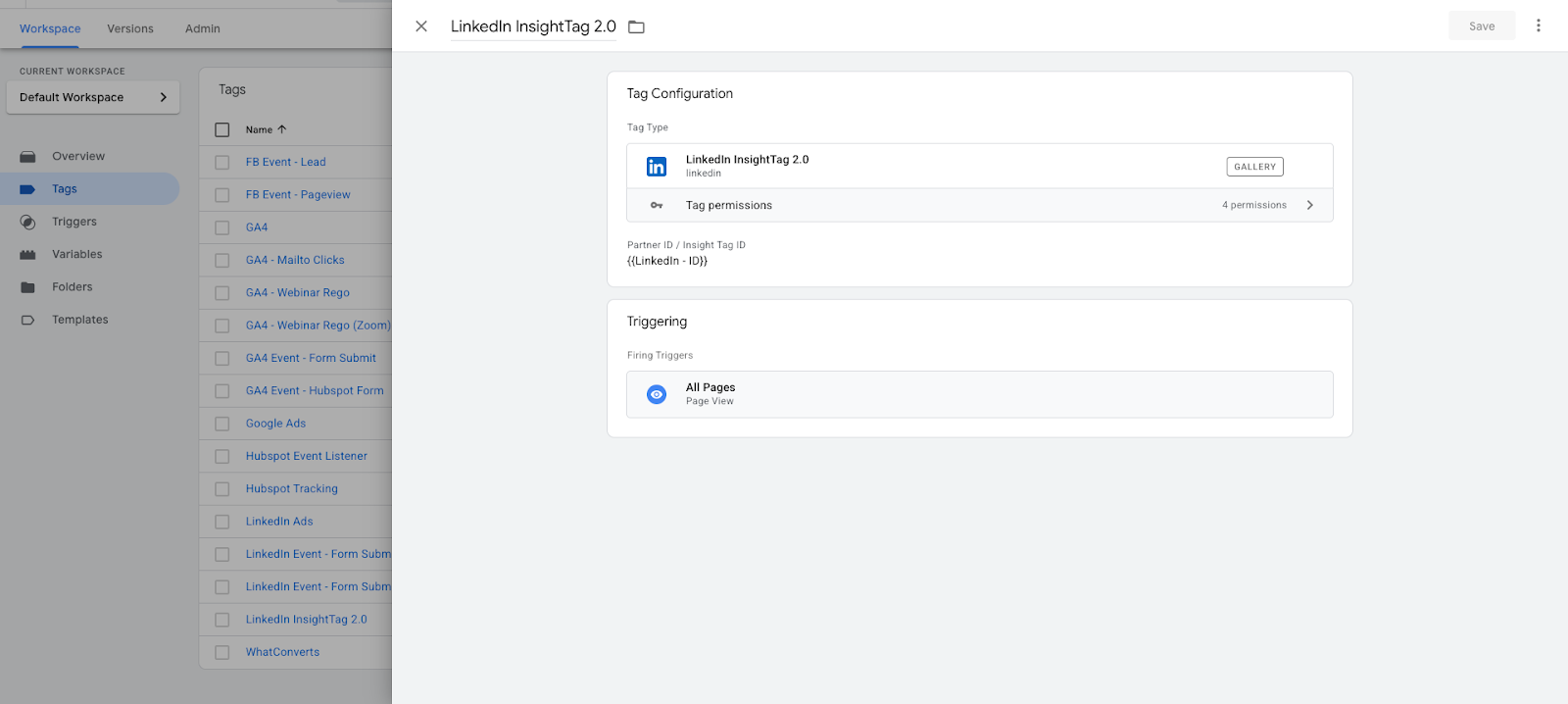Viewport: 1568px width, 704px height.
Task: Switch to the Workspace tab
Action: tap(50, 28)
